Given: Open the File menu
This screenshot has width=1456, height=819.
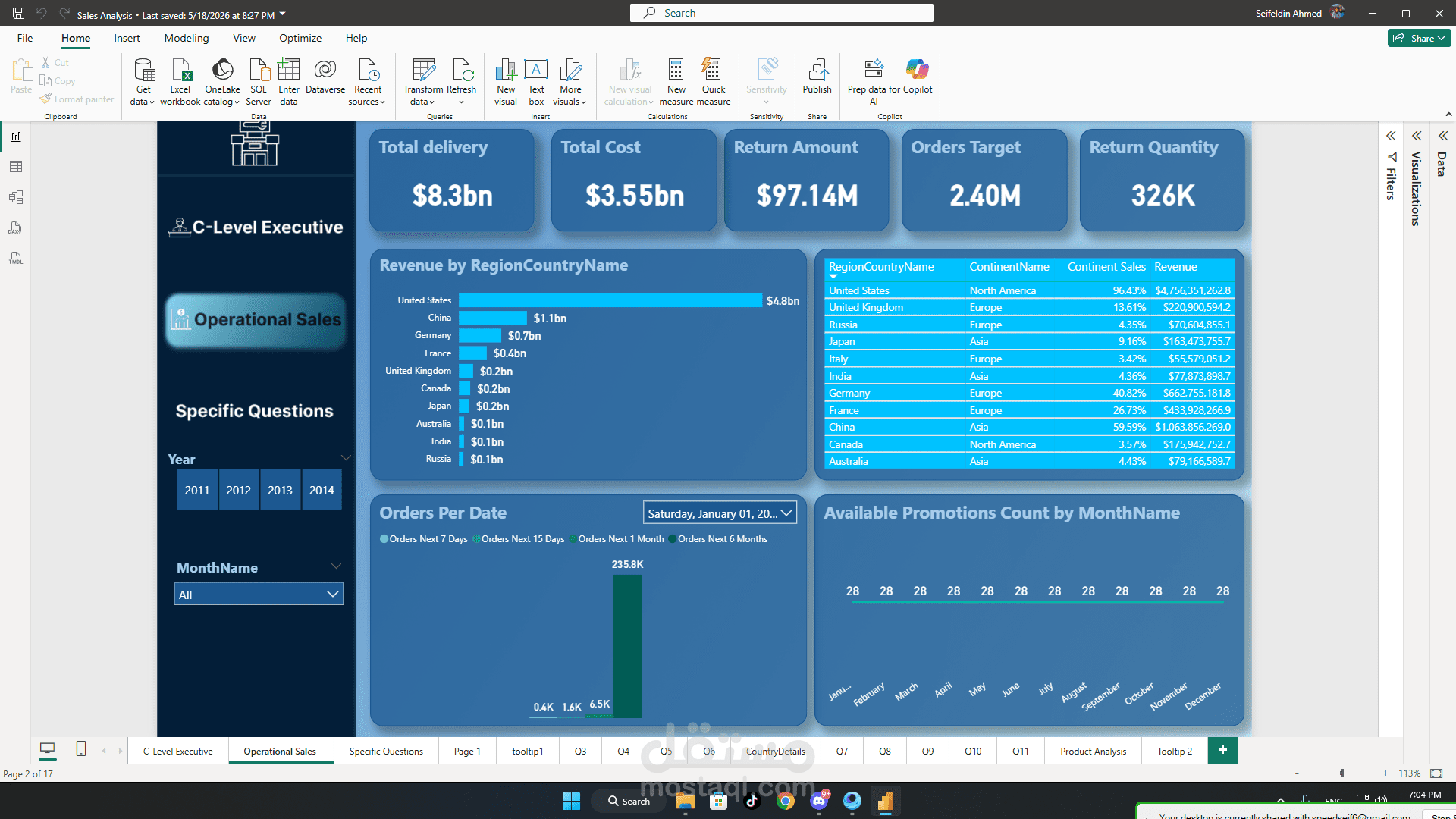Looking at the screenshot, I should point(25,38).
